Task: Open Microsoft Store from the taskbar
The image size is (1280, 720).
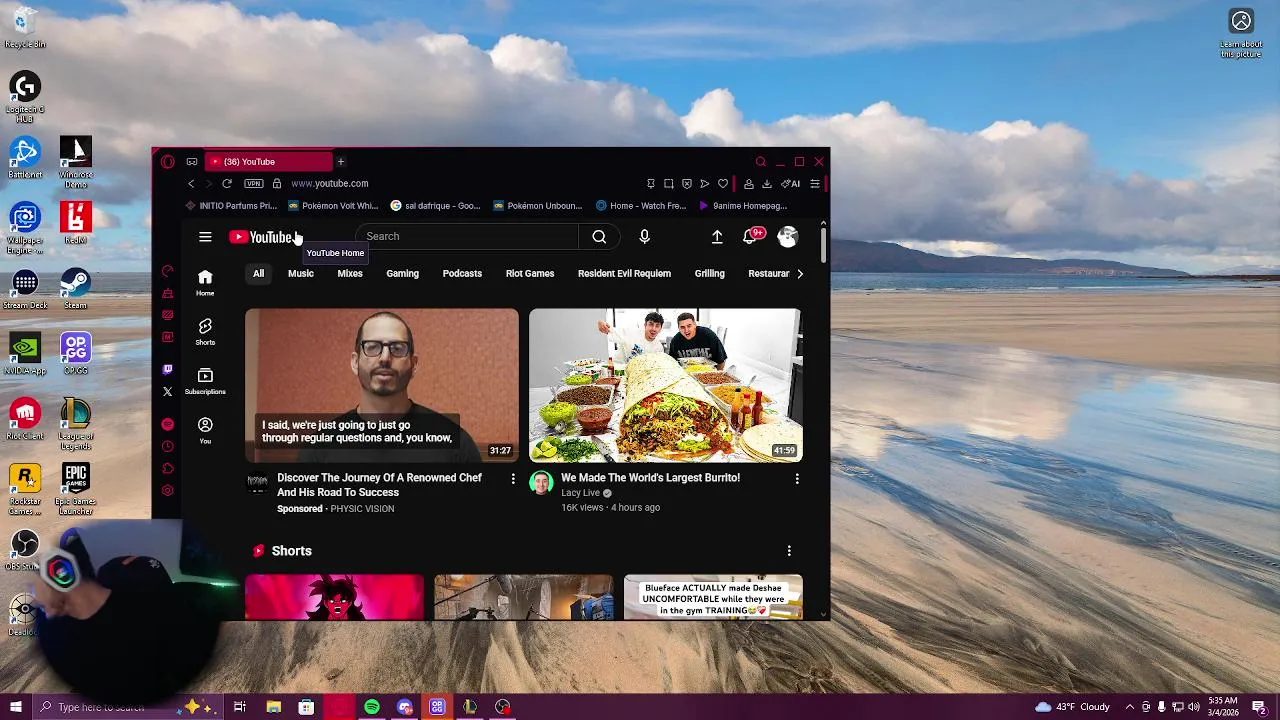Action: pos(306,707)
